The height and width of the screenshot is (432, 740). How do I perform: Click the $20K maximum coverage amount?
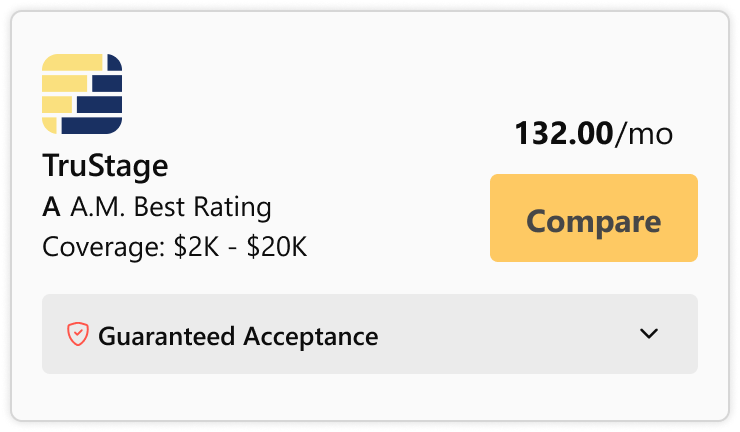tap(277, 247)
